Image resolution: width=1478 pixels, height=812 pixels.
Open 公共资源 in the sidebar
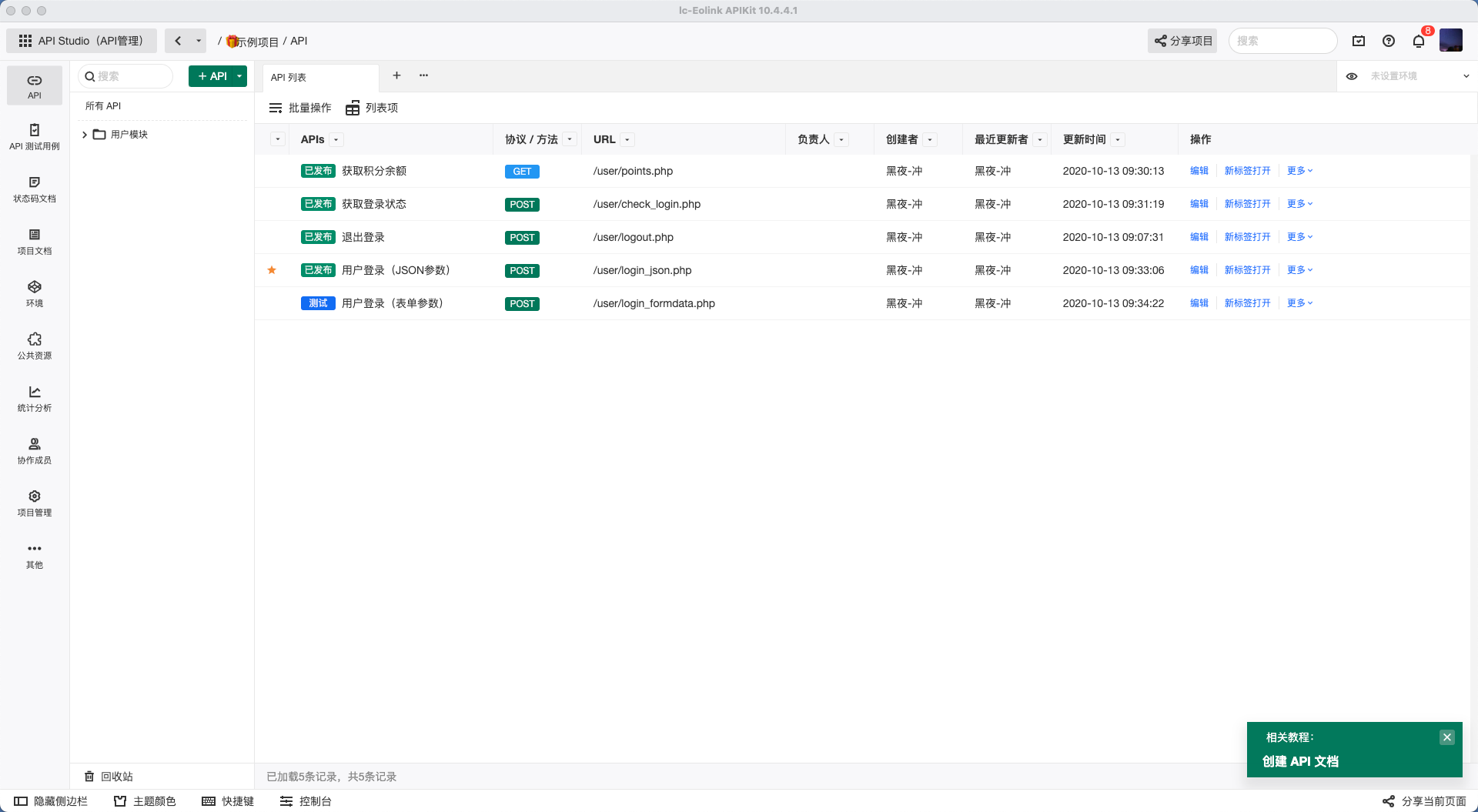pyautogui.click(x=35, y=346)
